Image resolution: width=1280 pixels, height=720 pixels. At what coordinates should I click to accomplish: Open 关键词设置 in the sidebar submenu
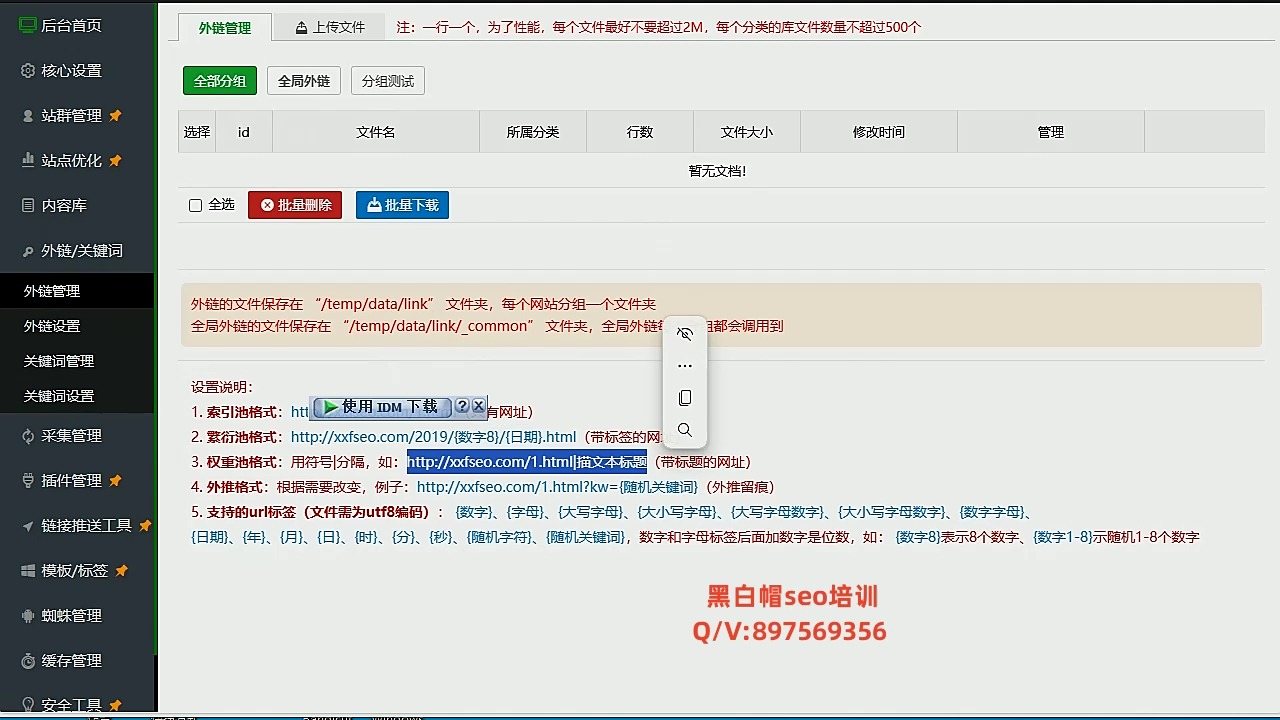click(59, 396)
